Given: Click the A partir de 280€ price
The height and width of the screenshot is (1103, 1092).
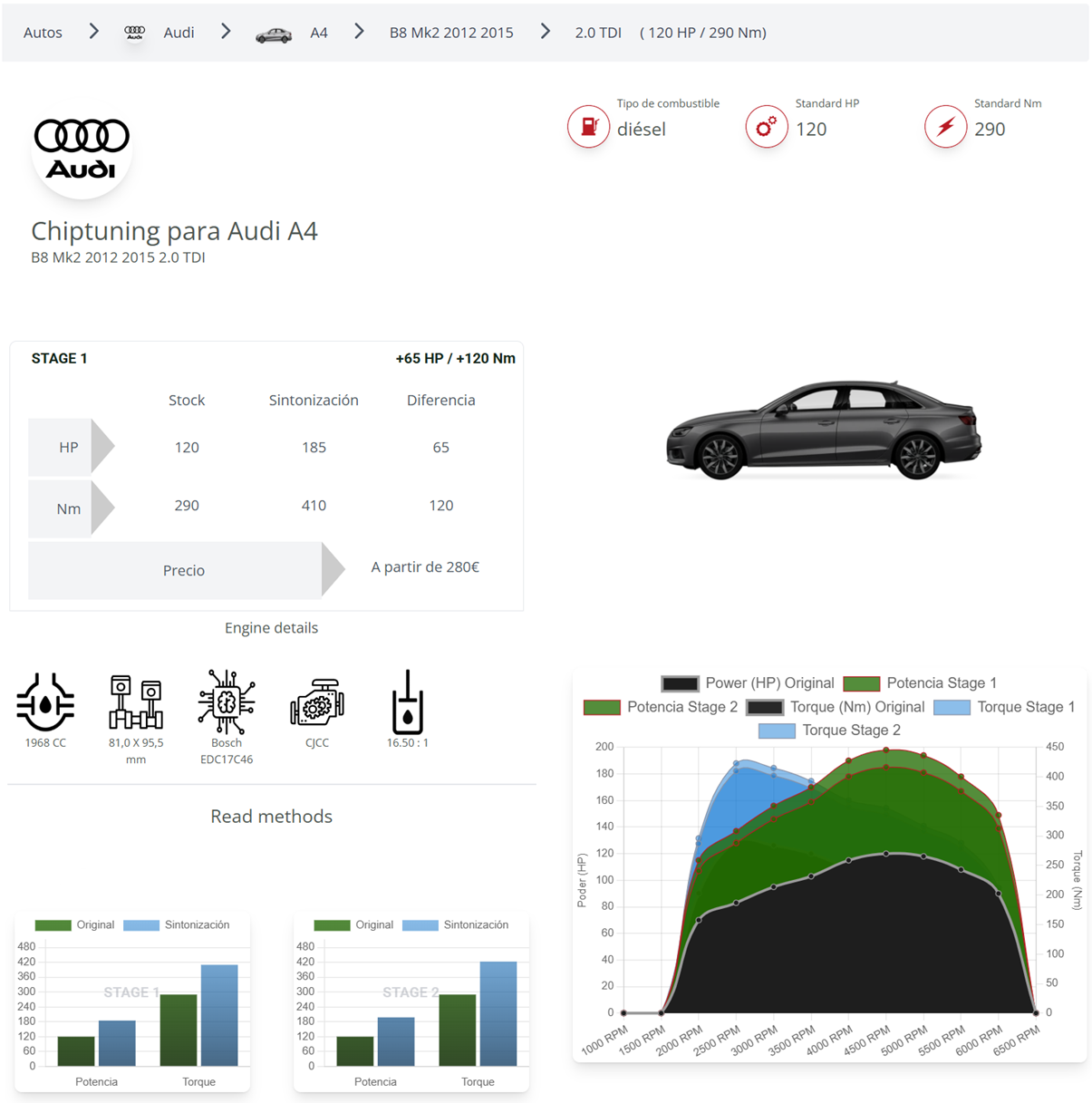Looking at the screenshot, I should pyautogui.click(x=425, y=567).
